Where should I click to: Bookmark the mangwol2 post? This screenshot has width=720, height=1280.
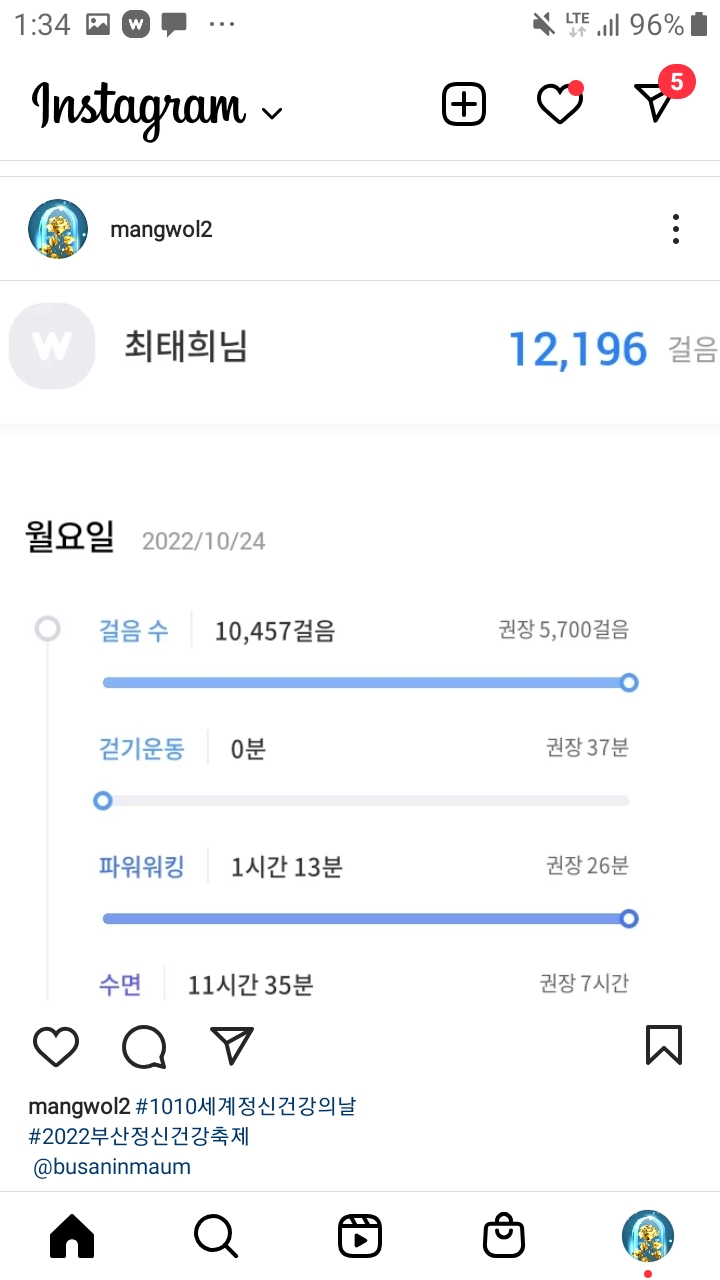[x=663, y=1045]
